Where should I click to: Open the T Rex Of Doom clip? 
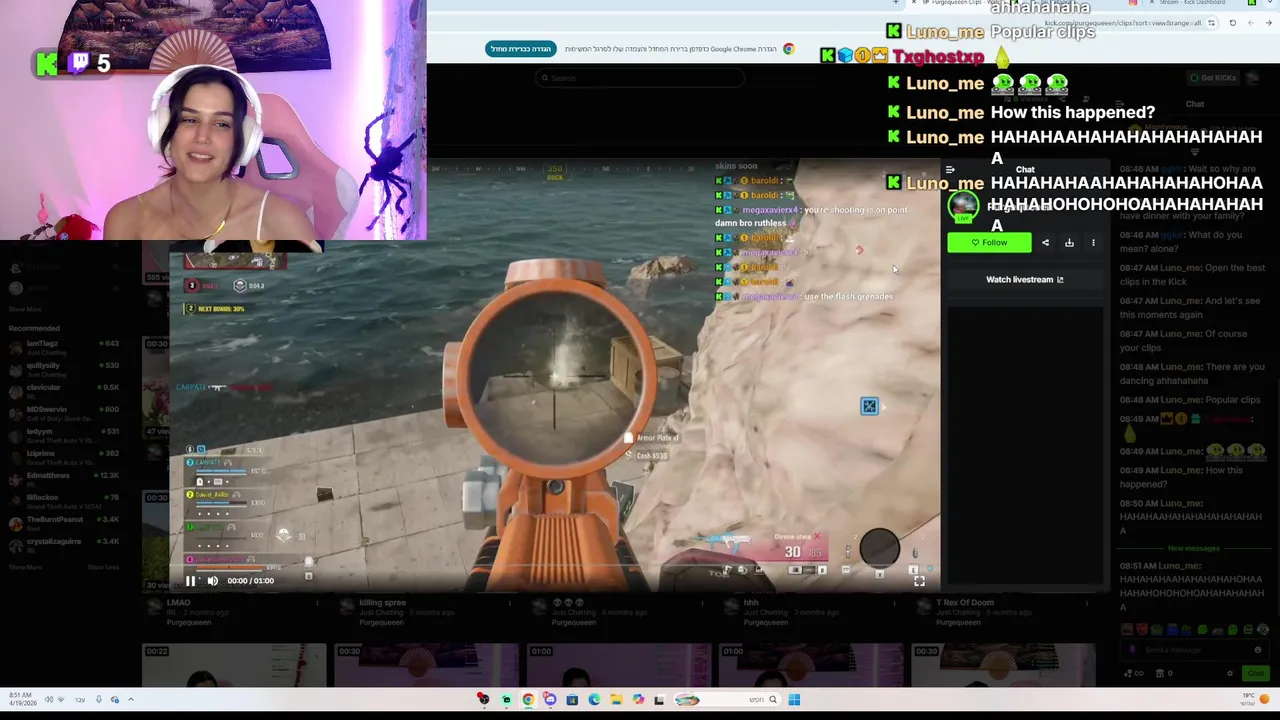[x=965, y=603]
